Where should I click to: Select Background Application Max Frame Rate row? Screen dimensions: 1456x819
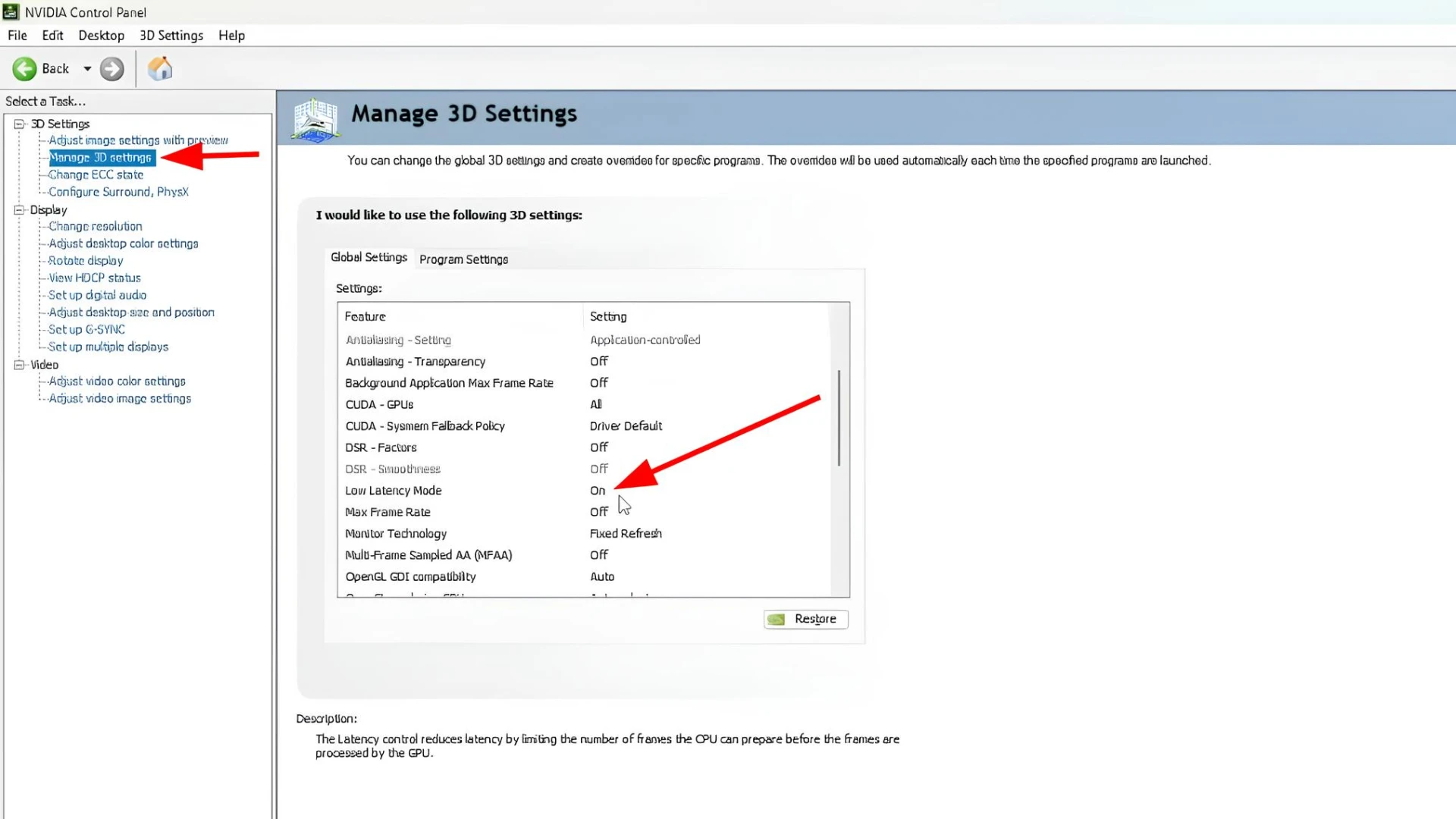click(584, 383)
